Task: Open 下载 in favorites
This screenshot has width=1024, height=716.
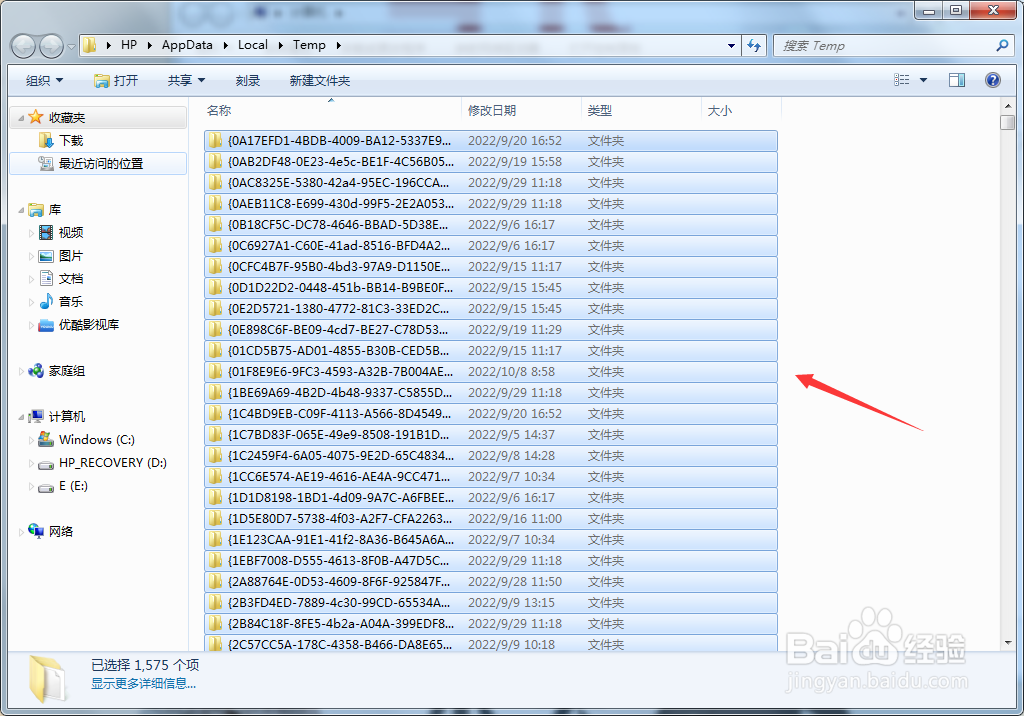Action: (x=71, y=140)
